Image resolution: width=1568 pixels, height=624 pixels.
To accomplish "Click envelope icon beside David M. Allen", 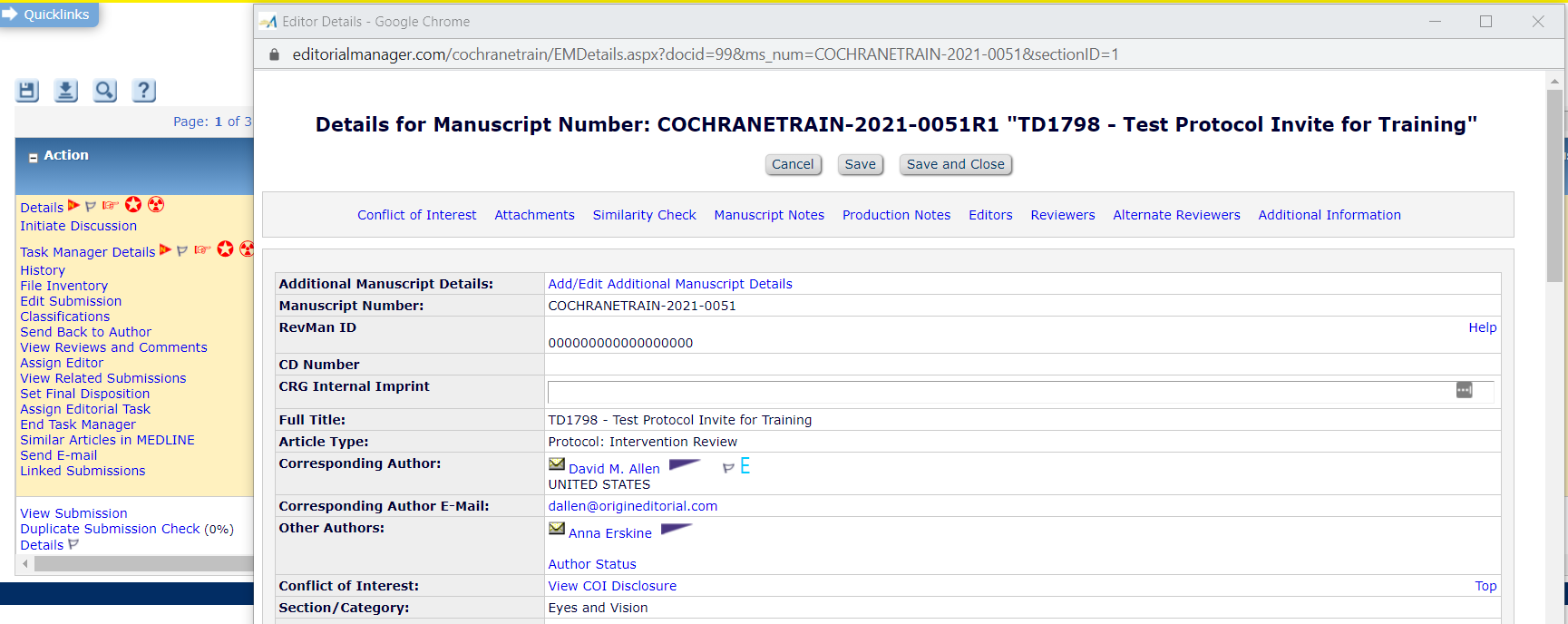I will [557, 464].
